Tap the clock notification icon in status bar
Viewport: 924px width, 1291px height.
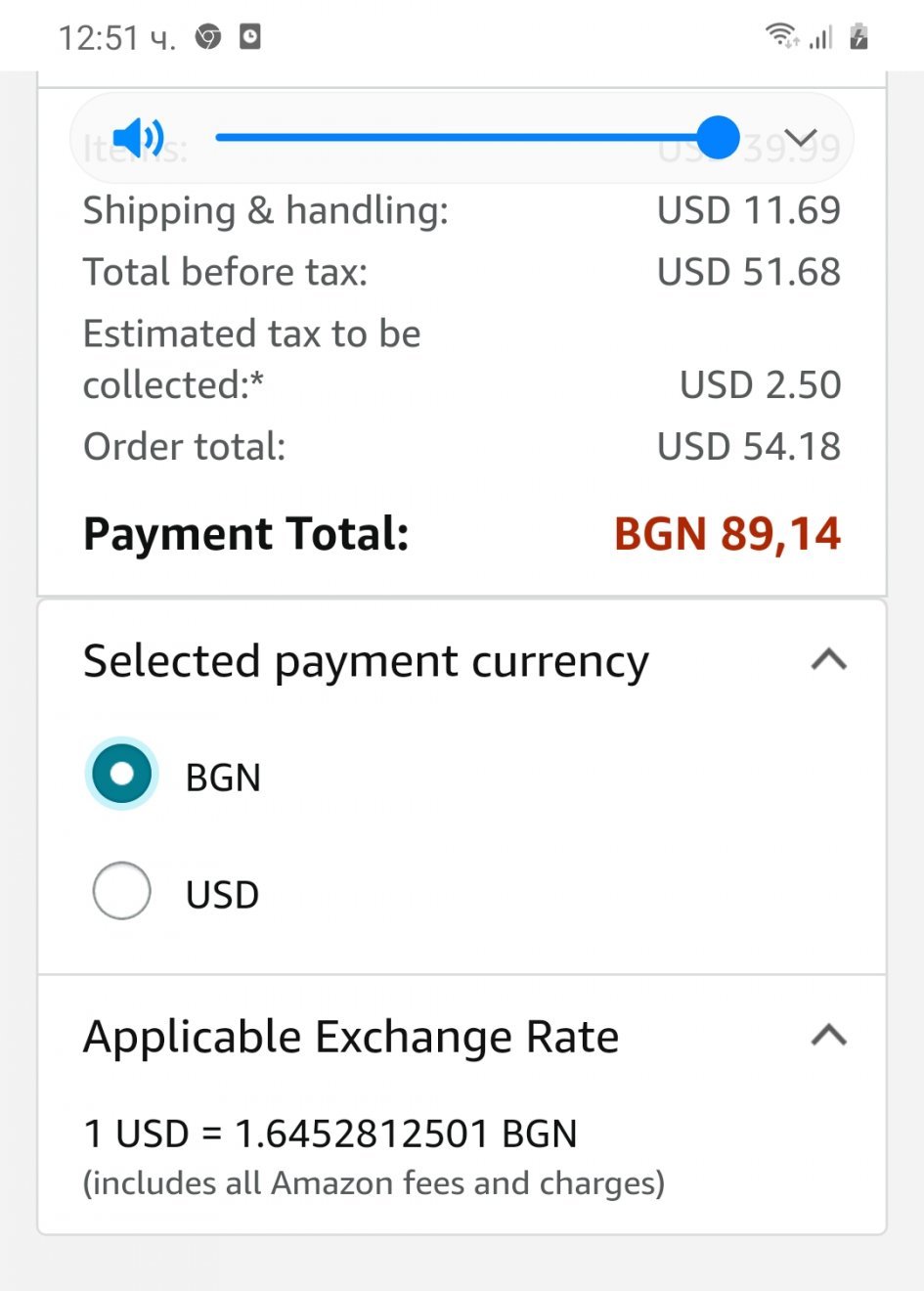pyautogui.click(x=250, y=37)
